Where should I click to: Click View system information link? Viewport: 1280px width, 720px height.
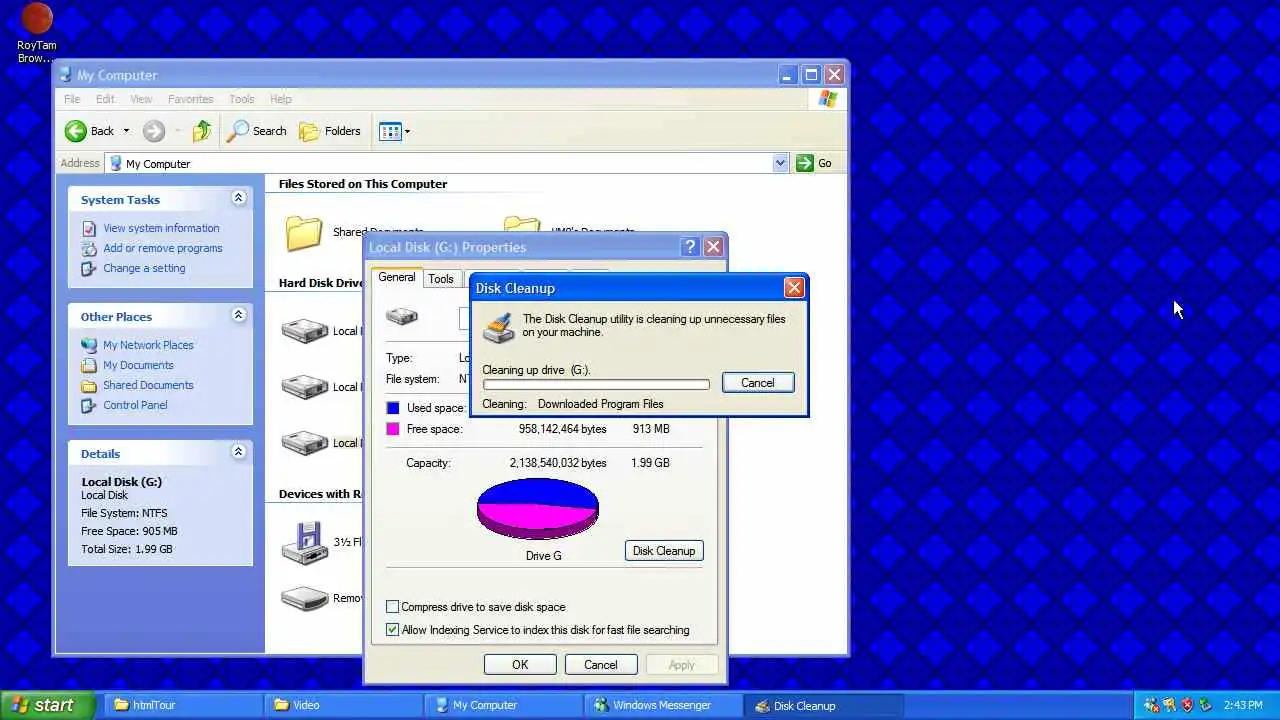tap(161, 228)
